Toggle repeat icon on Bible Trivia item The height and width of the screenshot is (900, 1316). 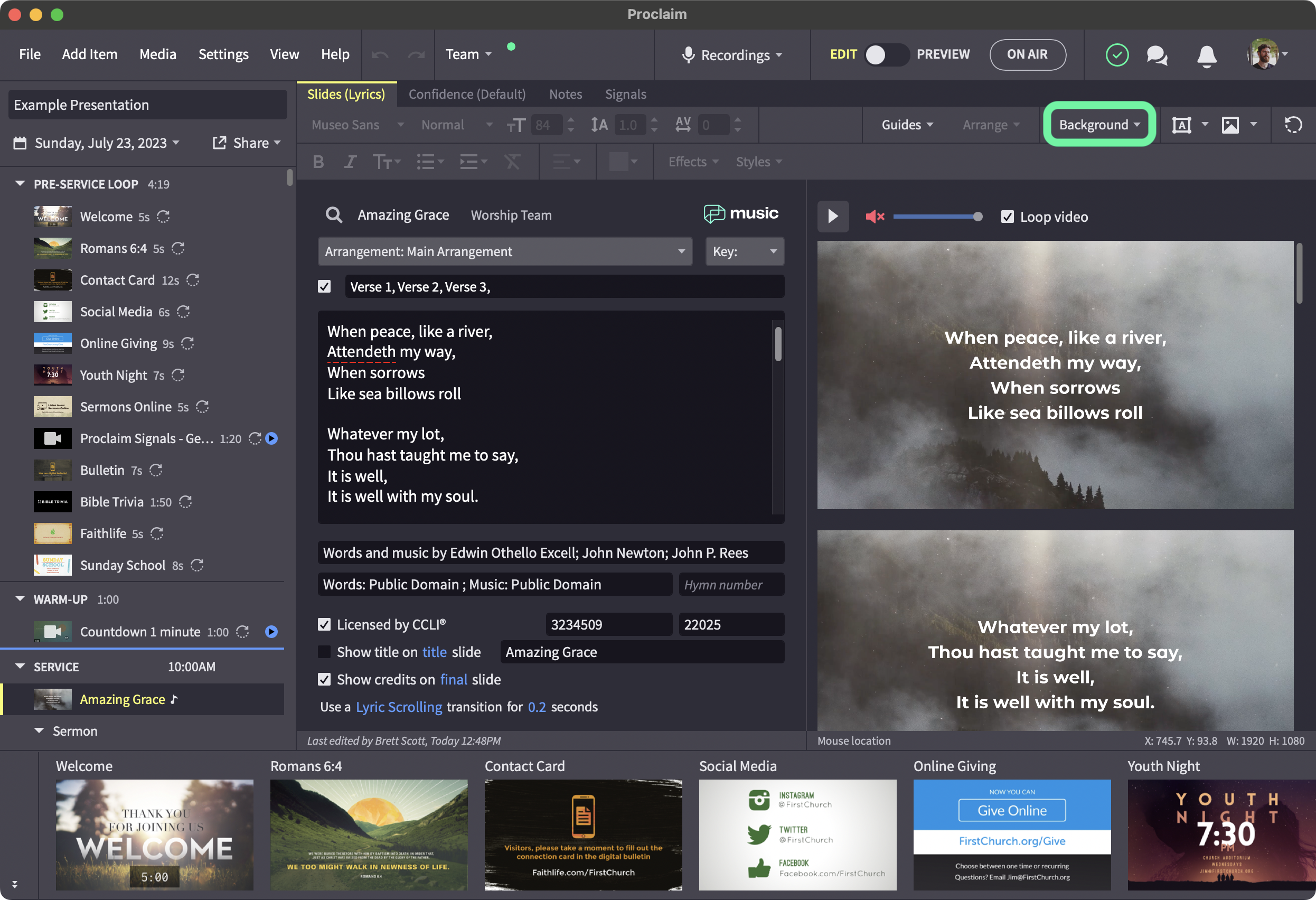pos(185,502)
